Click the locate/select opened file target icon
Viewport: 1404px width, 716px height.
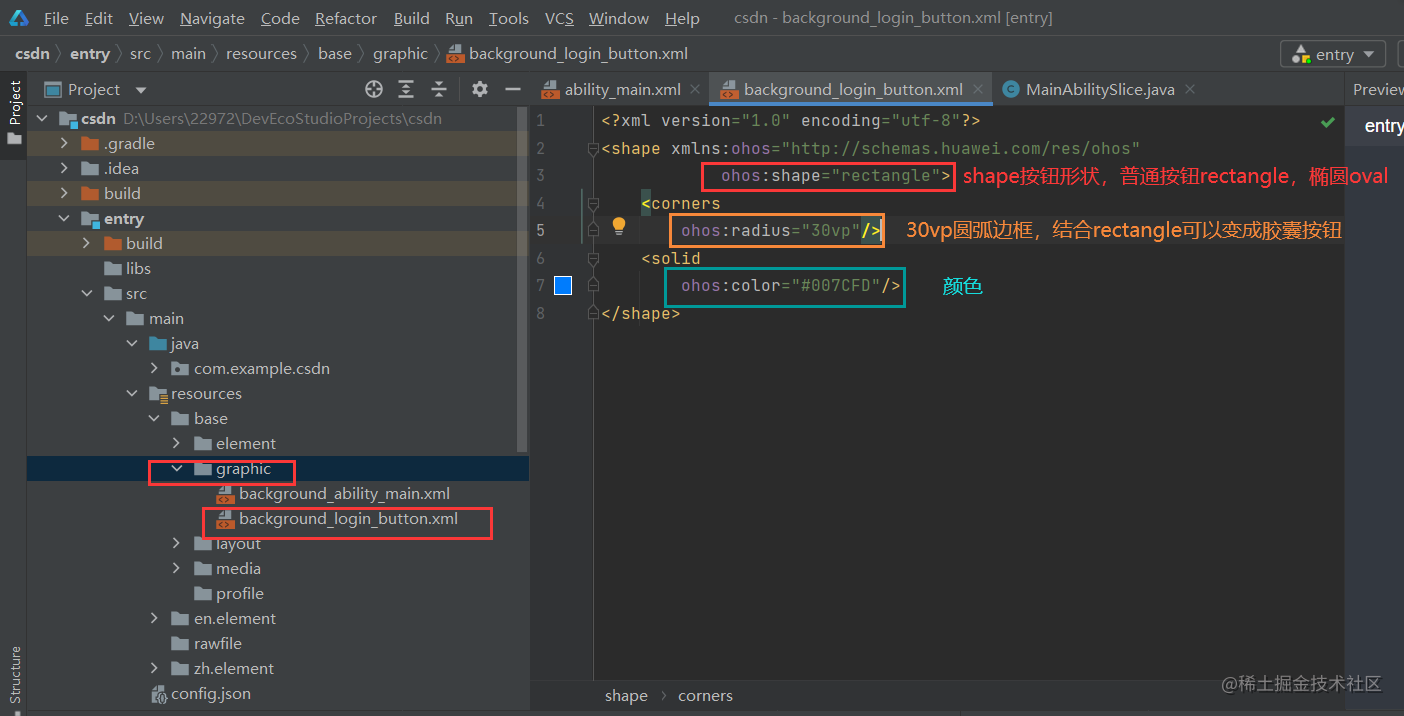374,89
